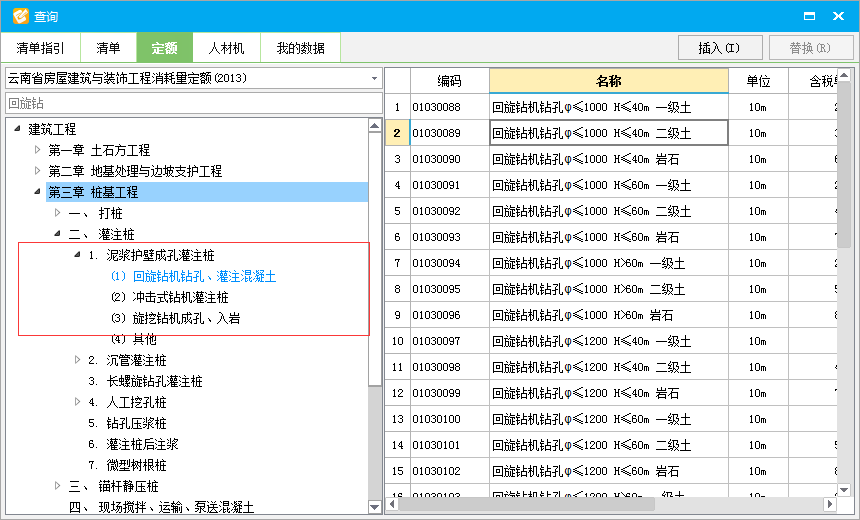
Task: Select row number 1 header
Action: 398,107
